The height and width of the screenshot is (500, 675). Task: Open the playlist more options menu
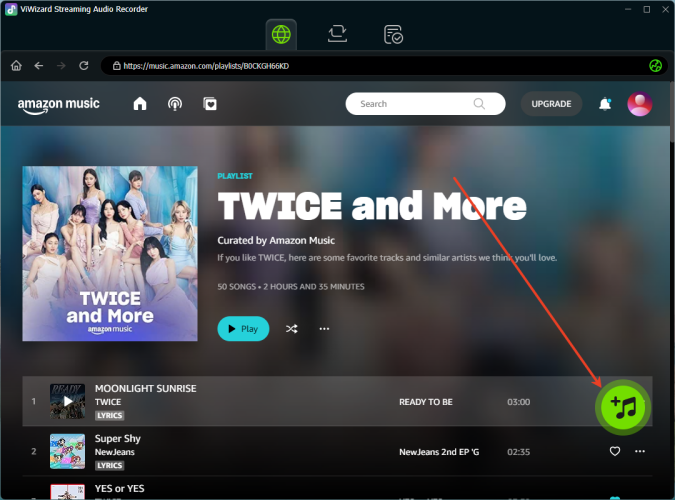(x=324, y=329)
